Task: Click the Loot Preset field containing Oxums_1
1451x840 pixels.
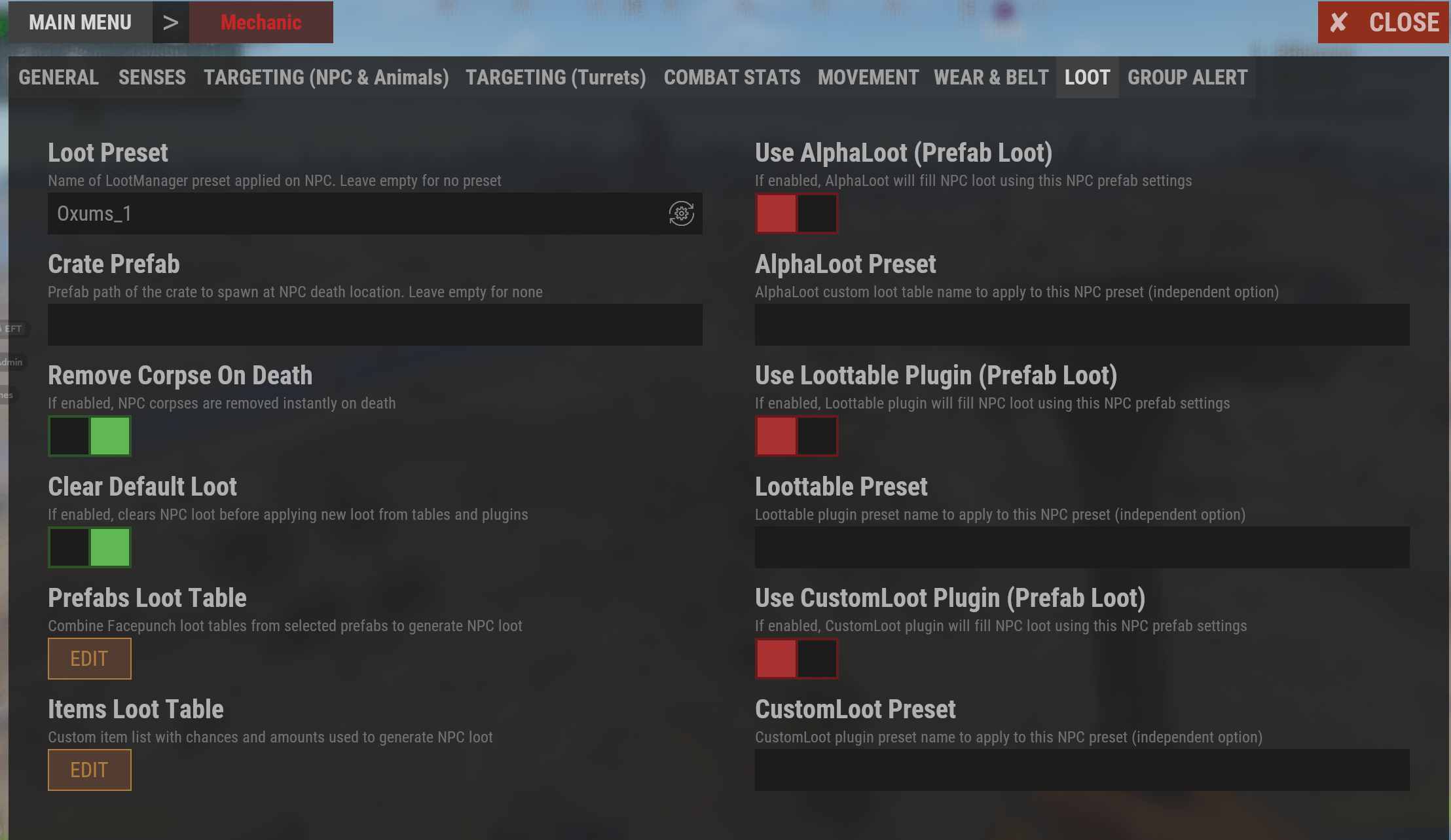Action: pos(375,213)
